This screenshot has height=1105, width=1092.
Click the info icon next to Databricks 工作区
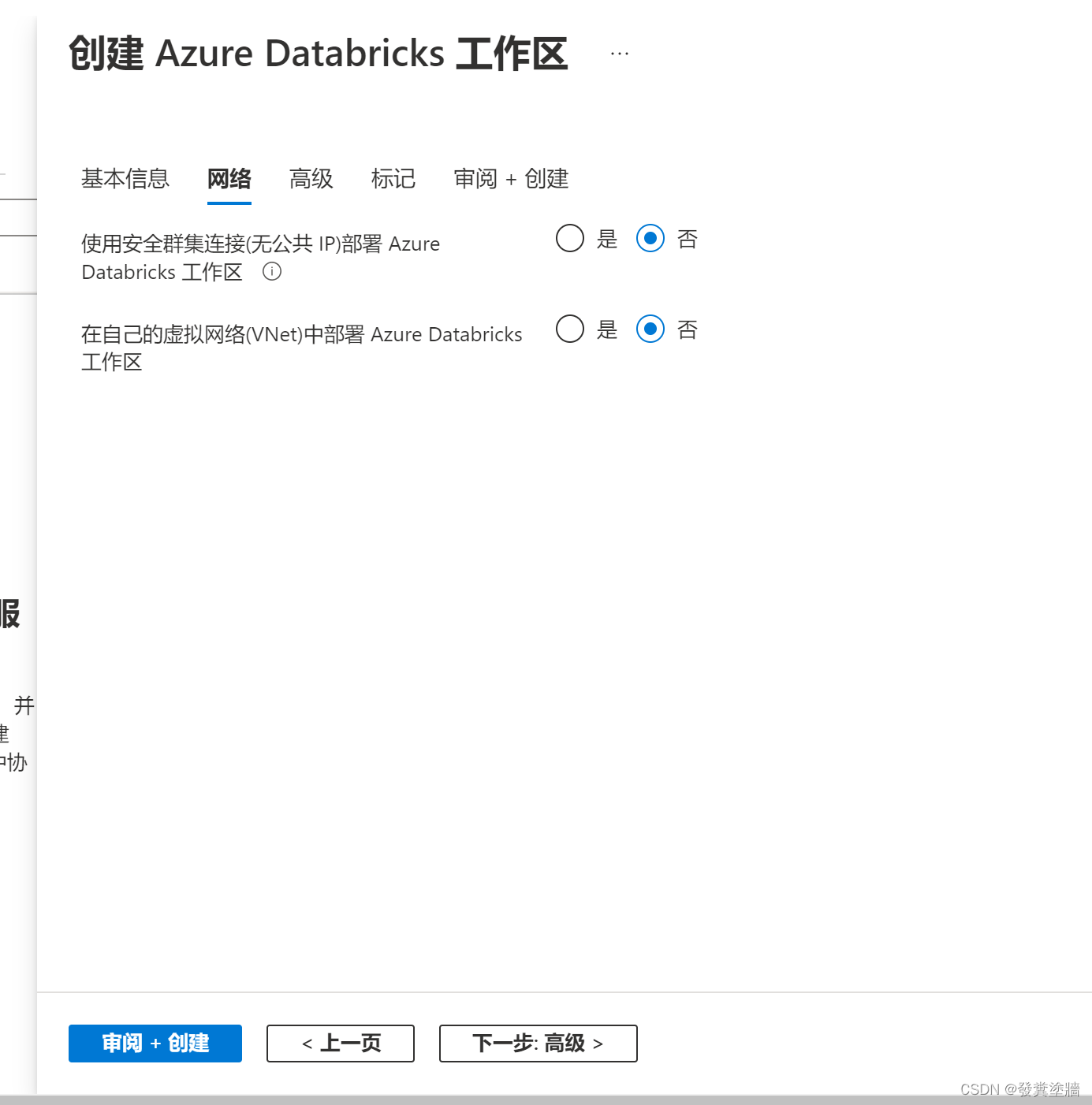[272, 272]
